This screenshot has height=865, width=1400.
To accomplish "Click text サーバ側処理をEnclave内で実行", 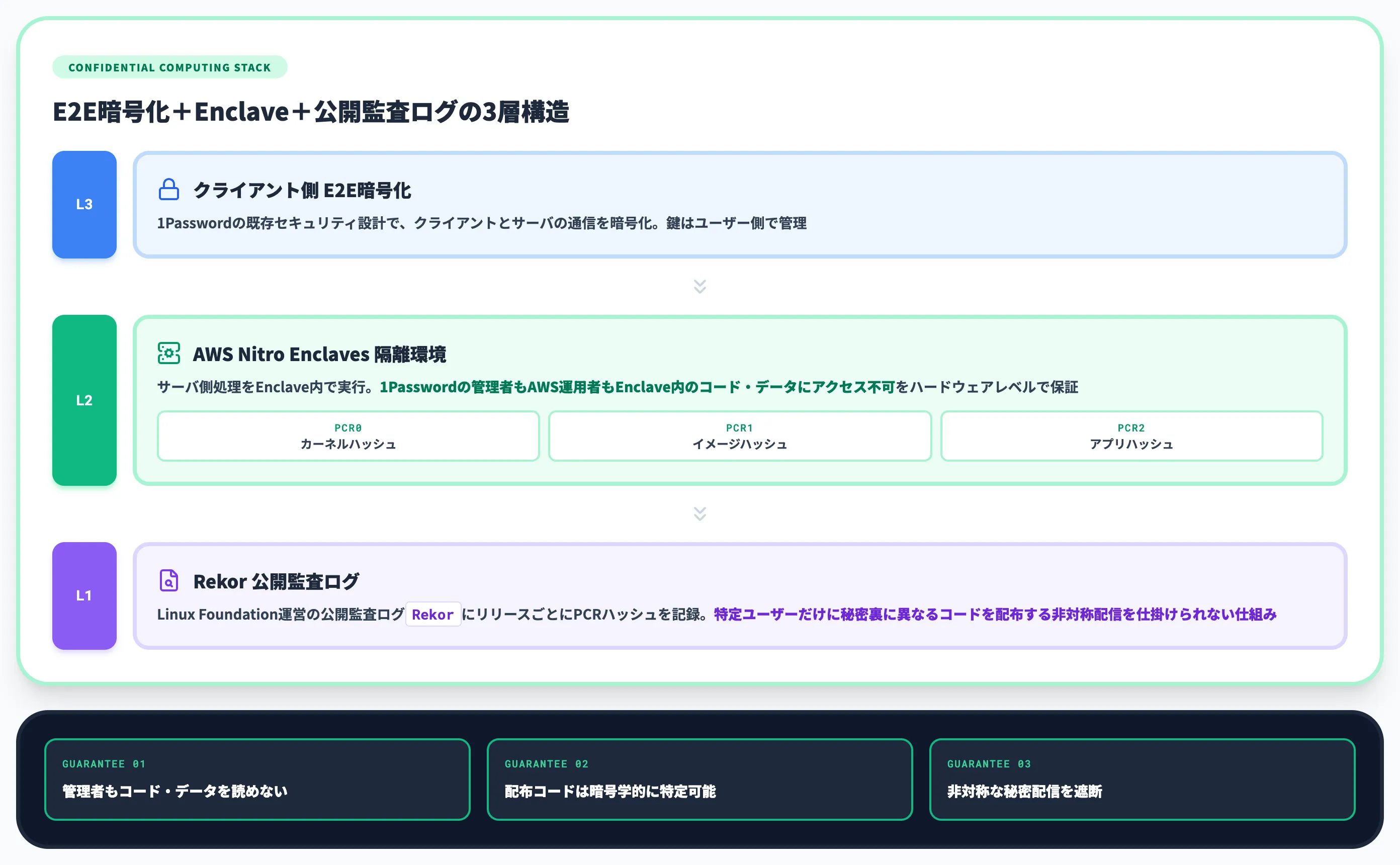I will (265, 387).
